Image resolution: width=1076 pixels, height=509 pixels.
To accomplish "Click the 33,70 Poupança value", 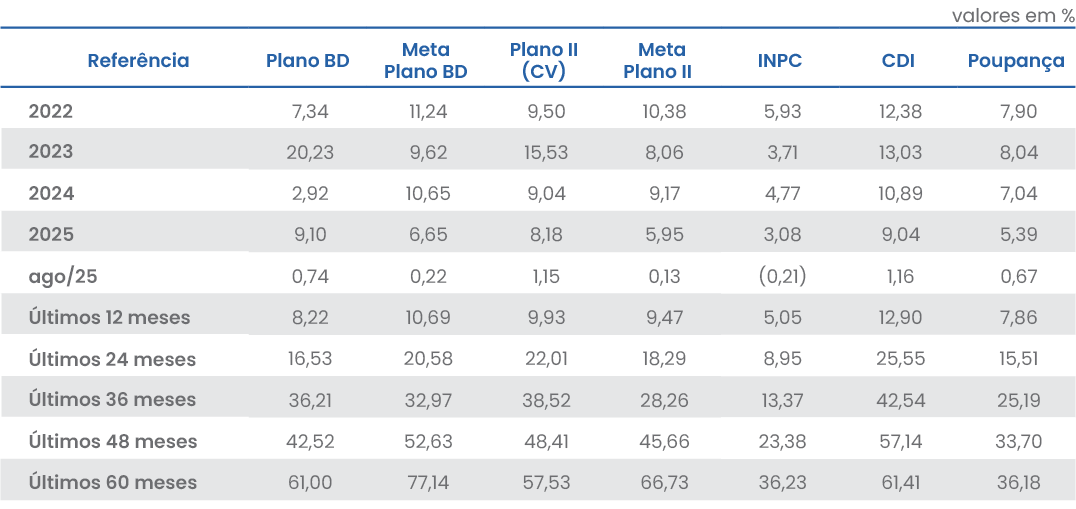I will [x=1019, y=441].
